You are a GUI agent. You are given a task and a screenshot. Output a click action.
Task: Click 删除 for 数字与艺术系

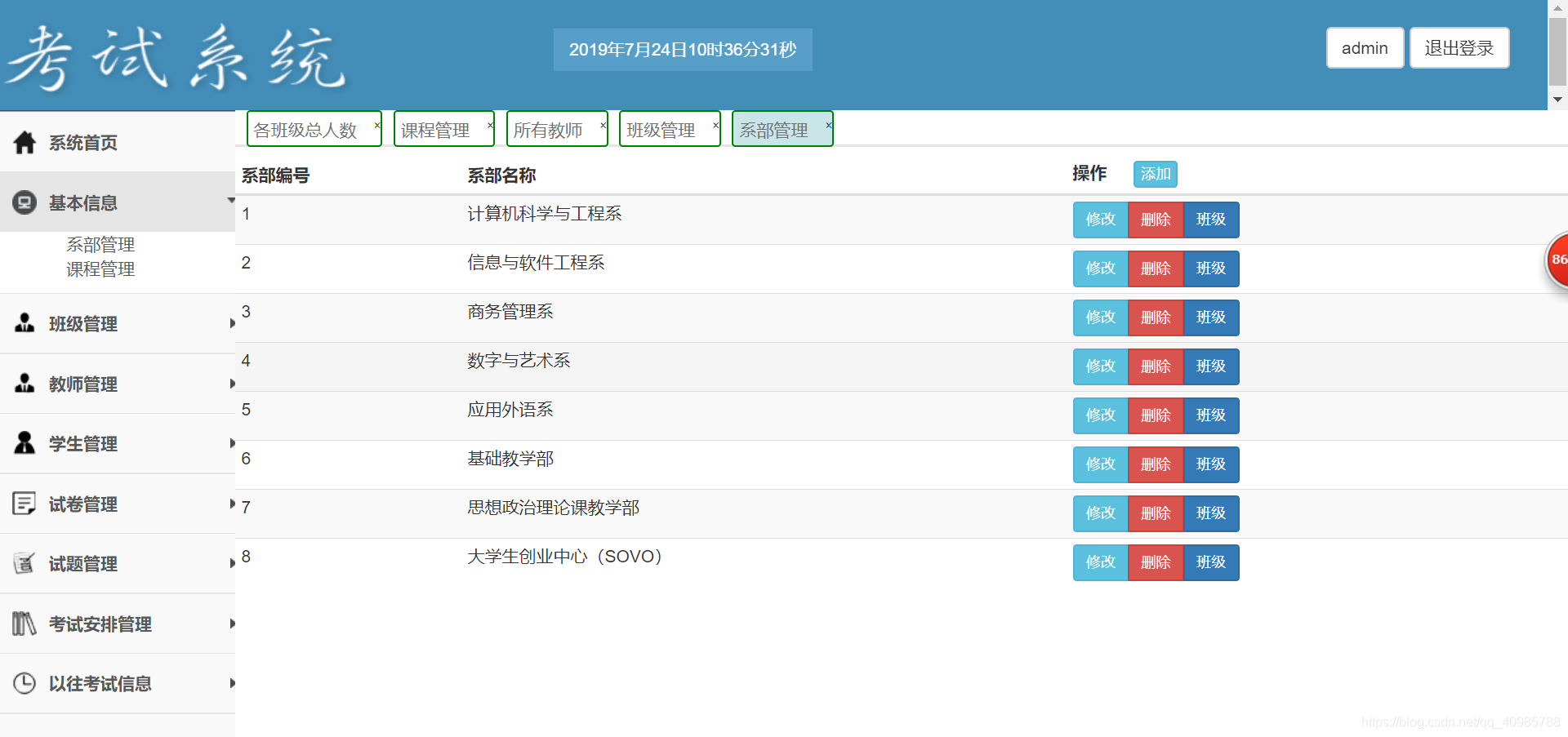pos(1156,366)
